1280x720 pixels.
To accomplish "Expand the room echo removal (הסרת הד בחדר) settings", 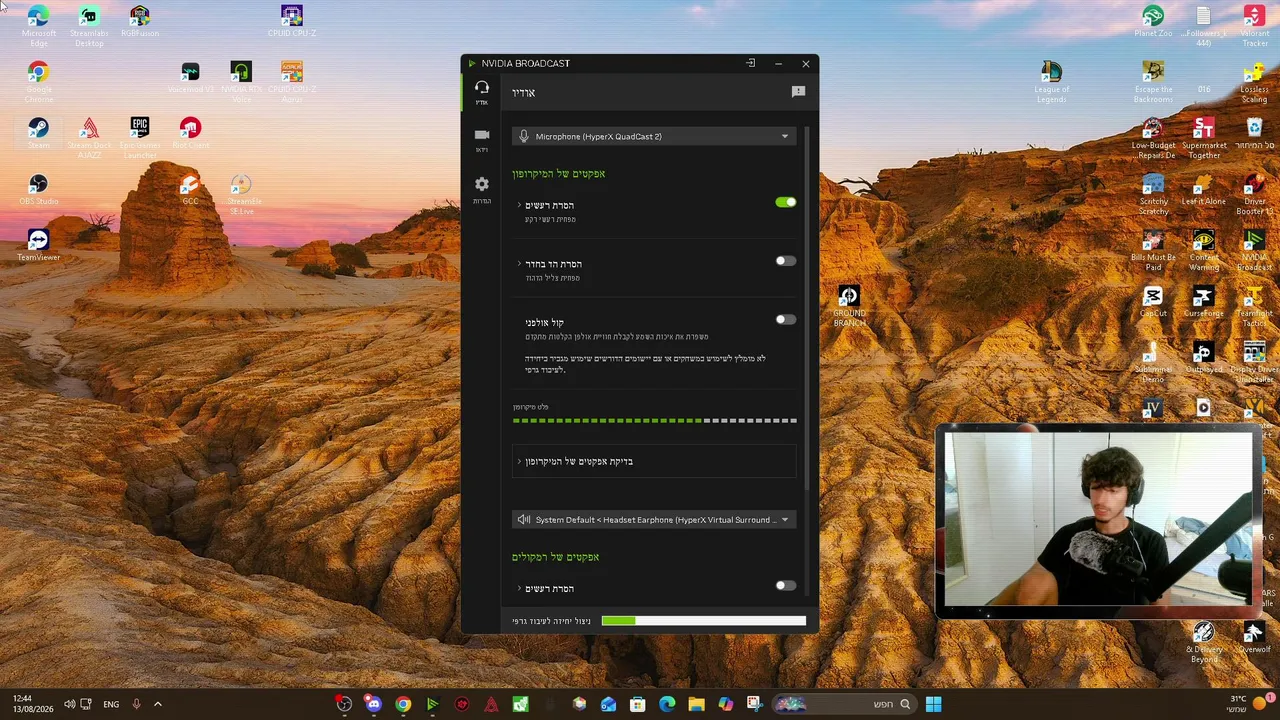I will pos(519,264).
